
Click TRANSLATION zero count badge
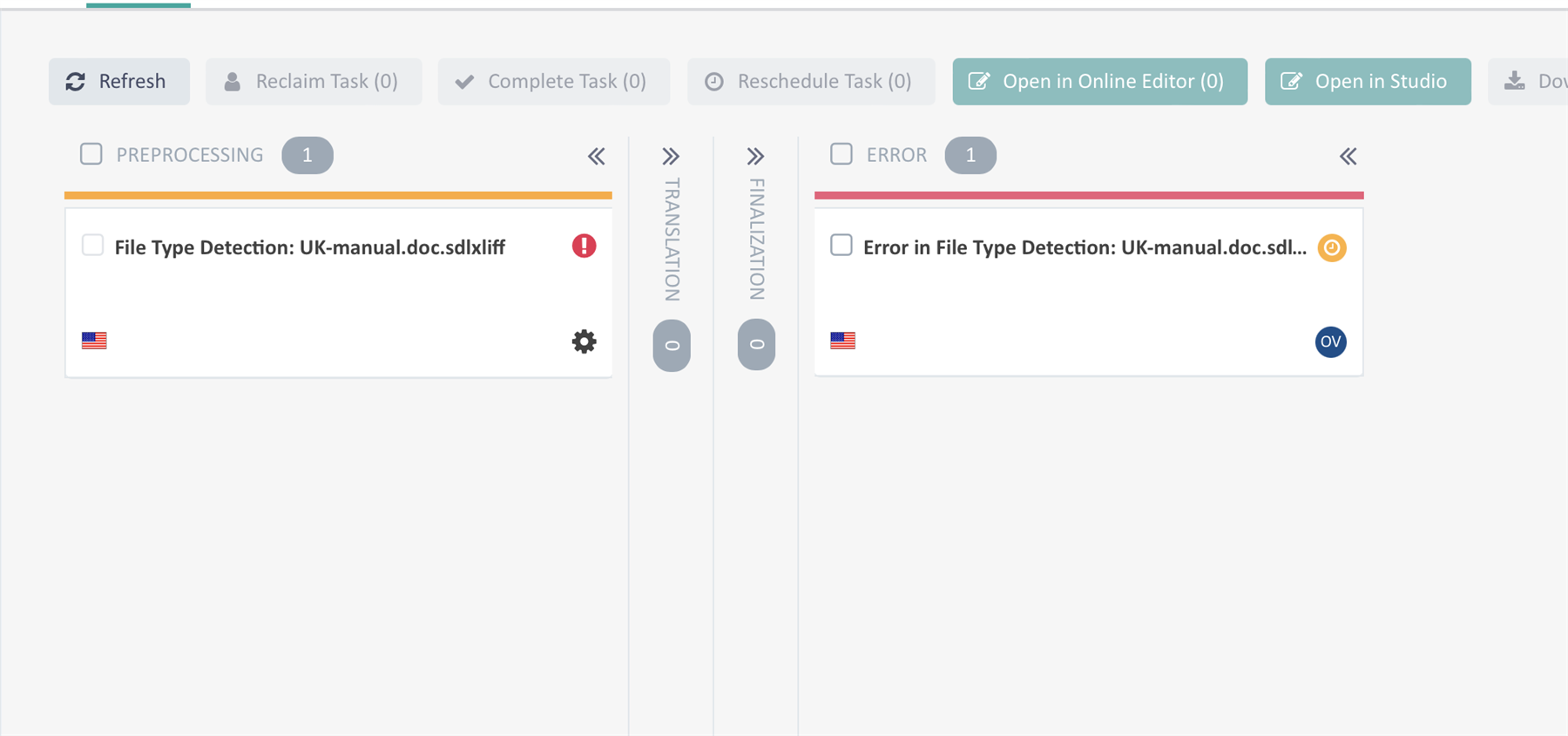point(672,346)
